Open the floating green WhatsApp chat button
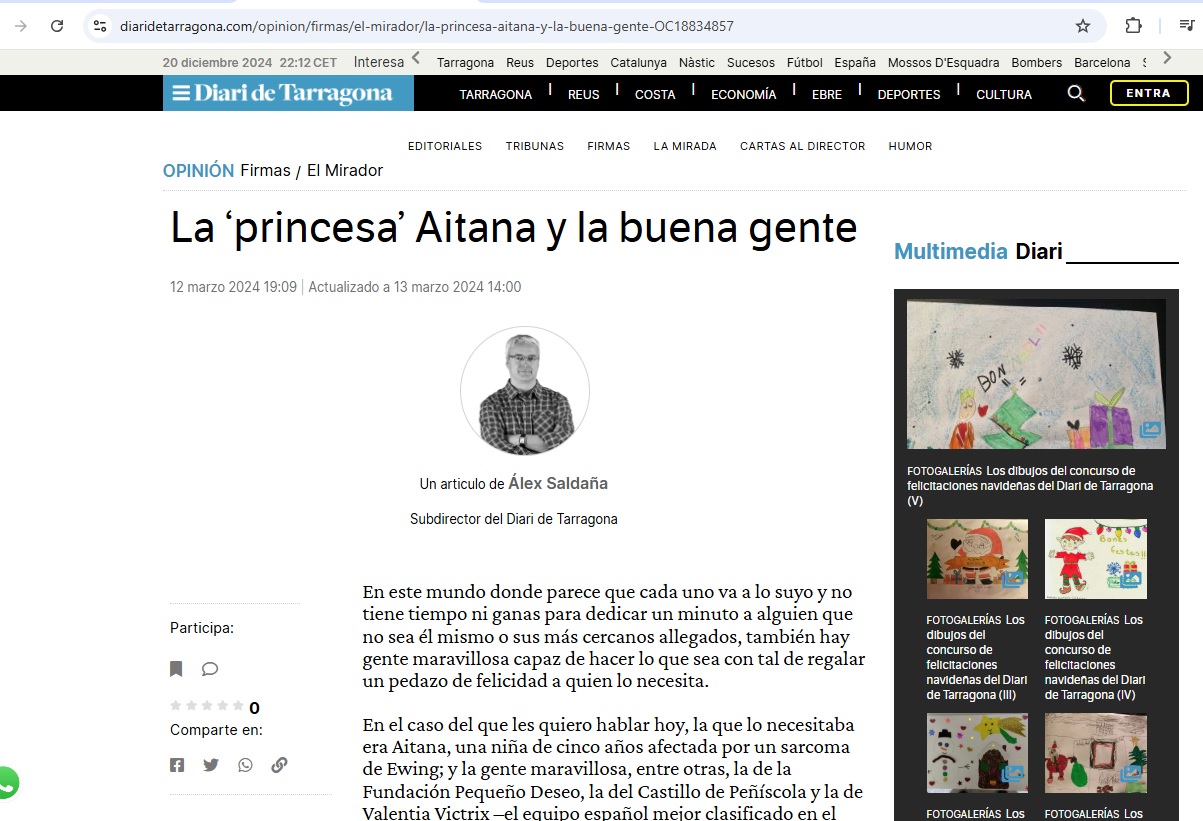Viewport: 1203px width, 821px height. (5, 782)
